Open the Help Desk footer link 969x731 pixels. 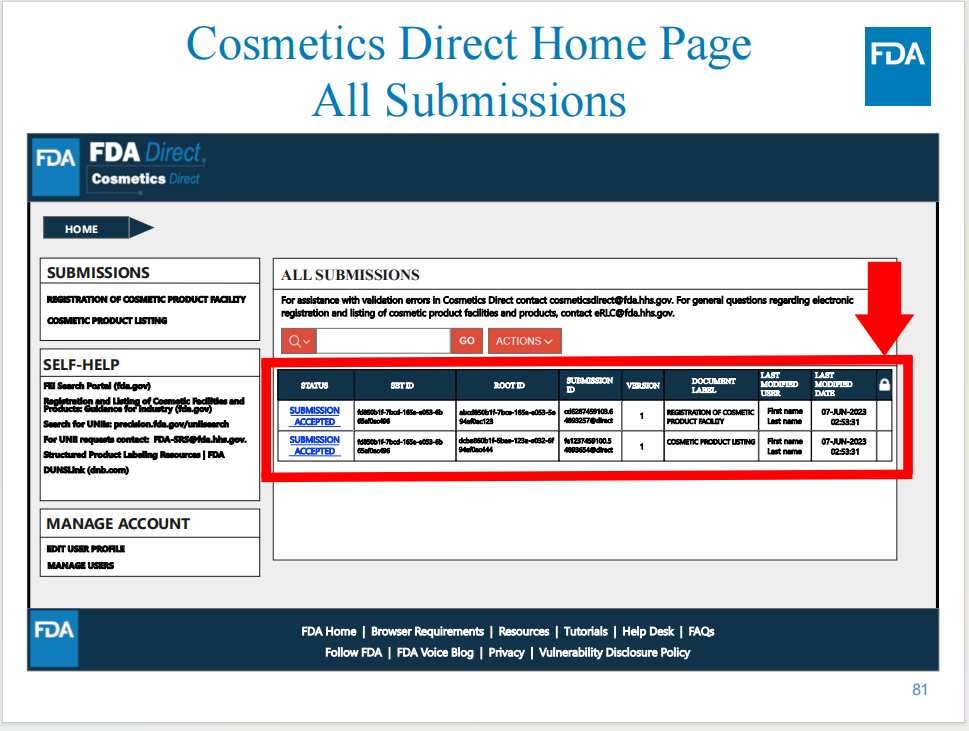[648, 632]
